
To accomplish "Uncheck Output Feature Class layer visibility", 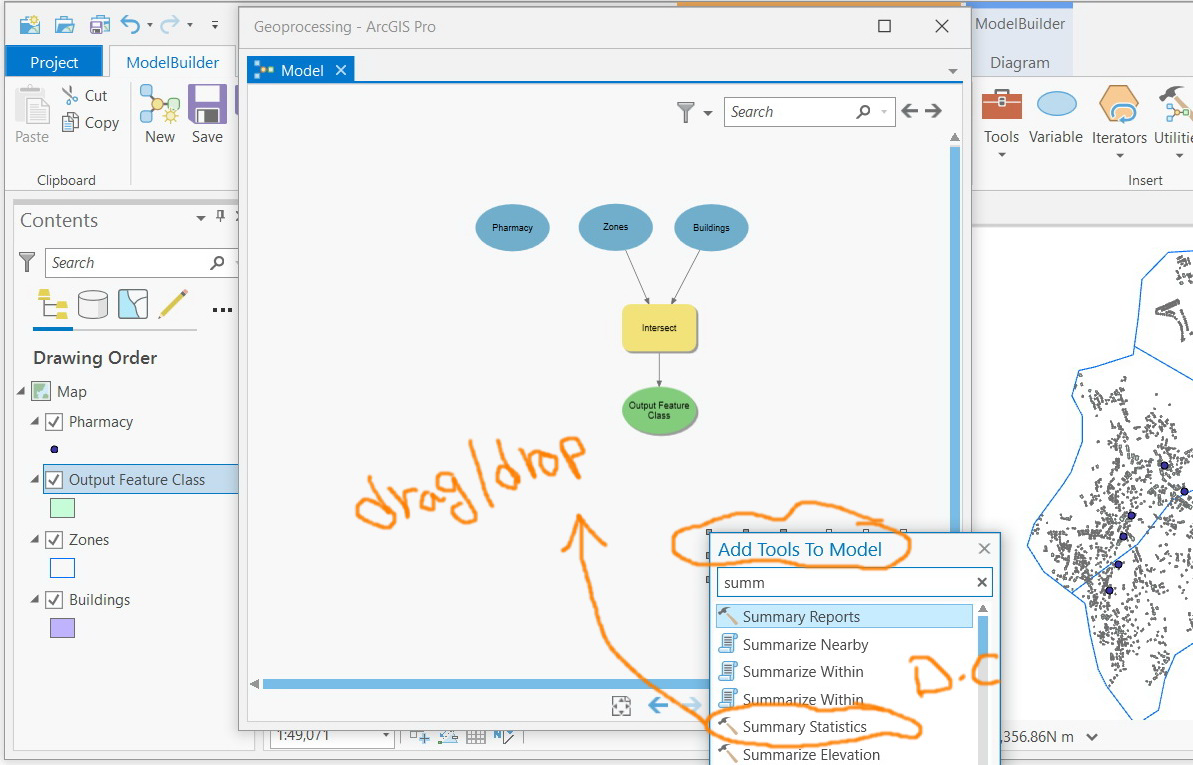I will click(54, 480).
